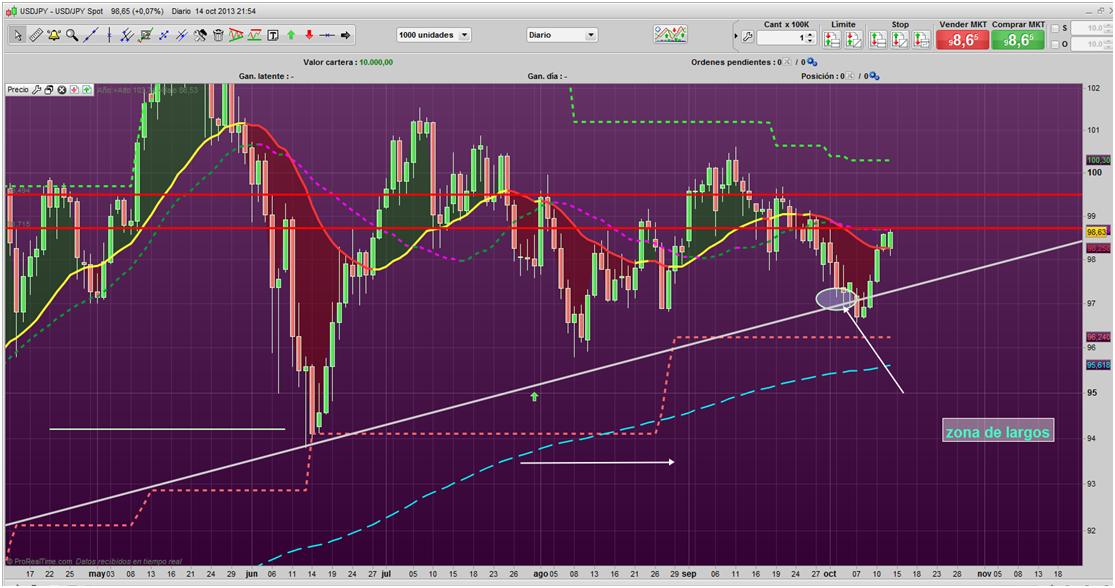Click the Vender MKT sell button
Image resolution: width=1115 pixels, height=588 pixels.
point(962,40)
